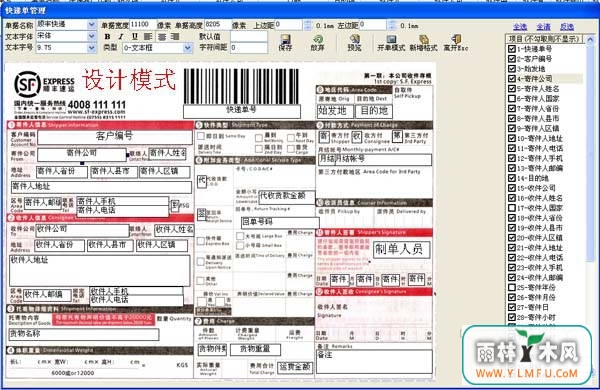Screen dimensions: 600x390
Task: Select the 目的地 field on the waybill
Action: (374, 111)
